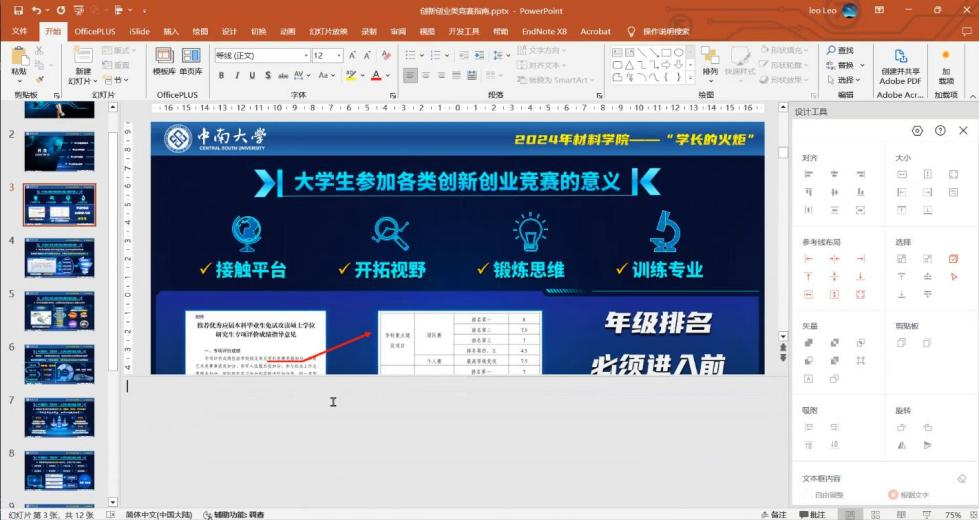
Task: Open the 单页库 single page library icon
Action: coord(190,61)
